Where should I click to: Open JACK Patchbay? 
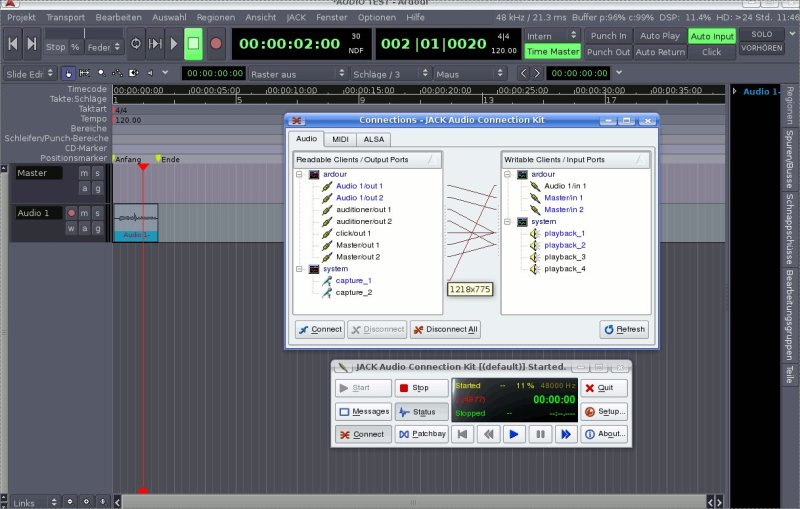(421, 434)
